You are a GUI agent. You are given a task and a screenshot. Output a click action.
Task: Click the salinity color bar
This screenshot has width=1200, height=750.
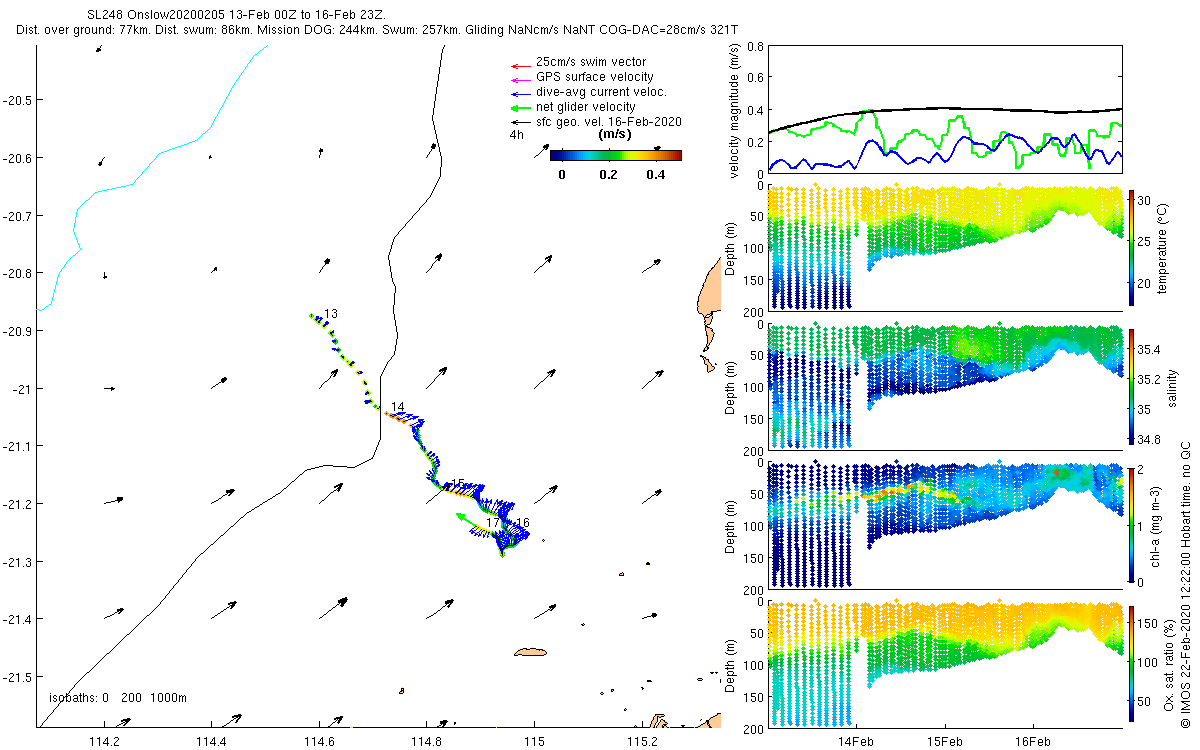click(1131, 385)
